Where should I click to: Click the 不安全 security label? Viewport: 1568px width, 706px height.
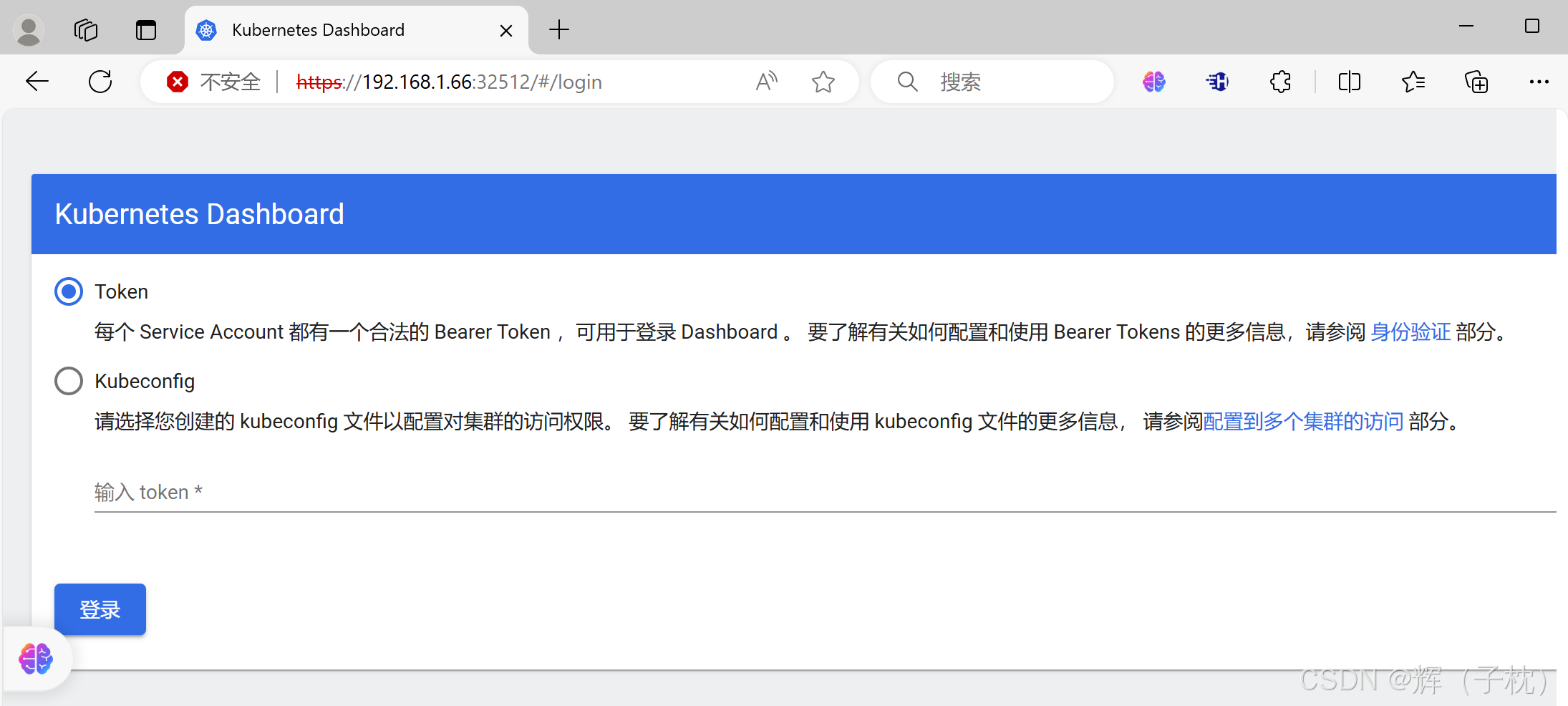point(231,82)
